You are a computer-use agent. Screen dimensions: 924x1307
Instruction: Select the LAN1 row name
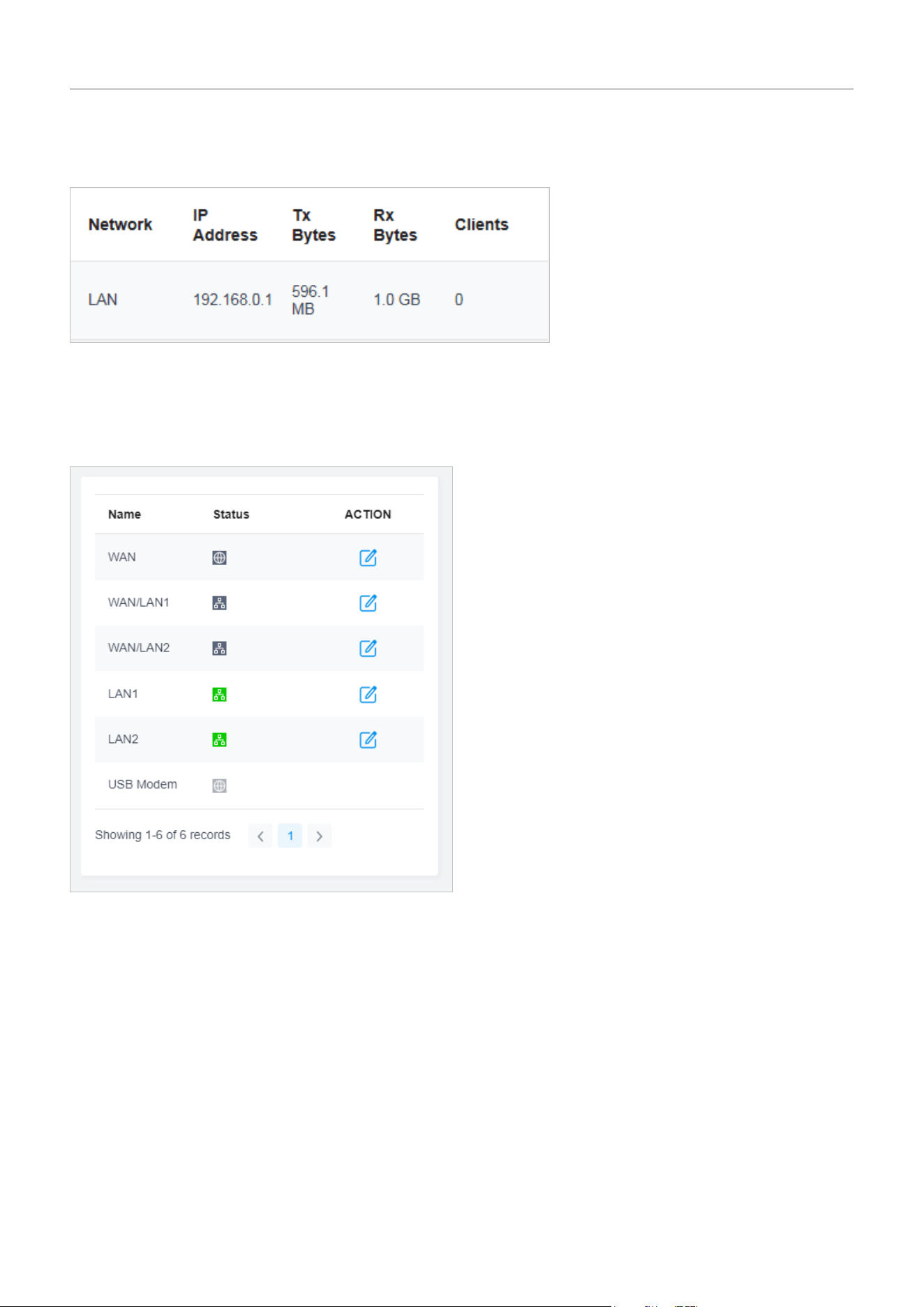click(123, 694)
